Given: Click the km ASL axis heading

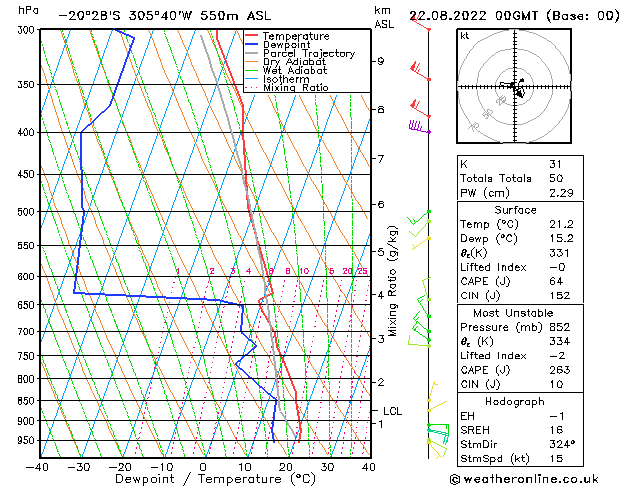Looking at the screenshot, I should pos(384,17).
